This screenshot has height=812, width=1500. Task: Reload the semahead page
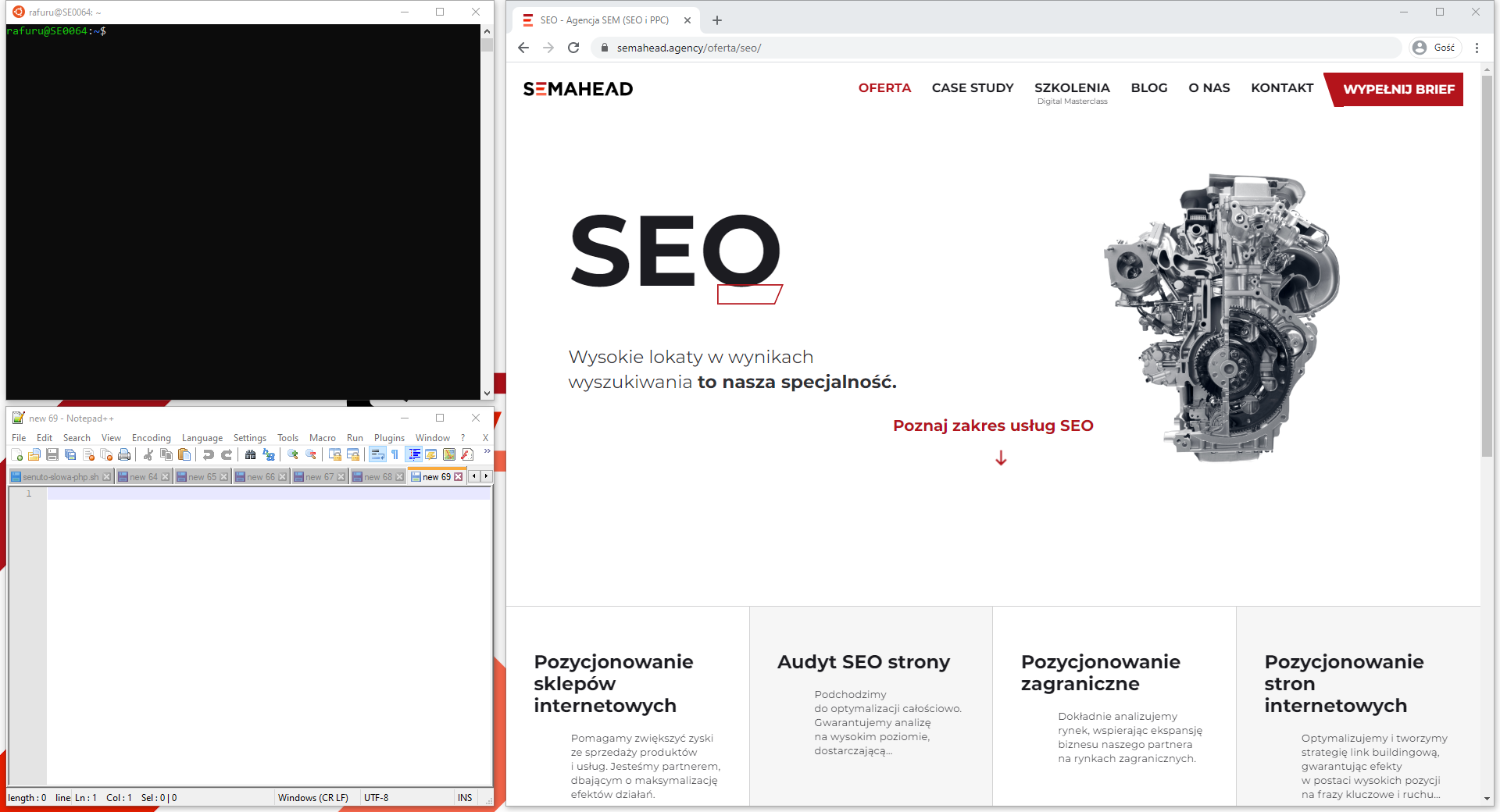[573, 48]
